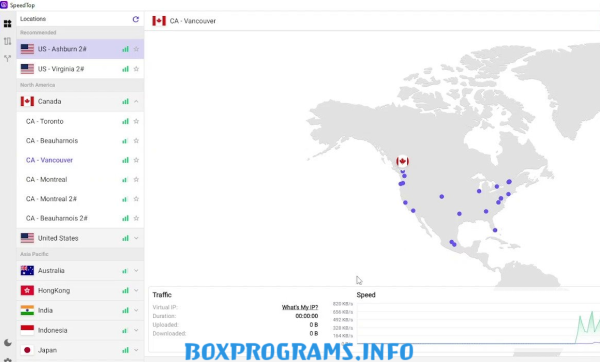Click the CA - Vancouver header title
Screen dimensions: 600x362
(x=192, y=21)
